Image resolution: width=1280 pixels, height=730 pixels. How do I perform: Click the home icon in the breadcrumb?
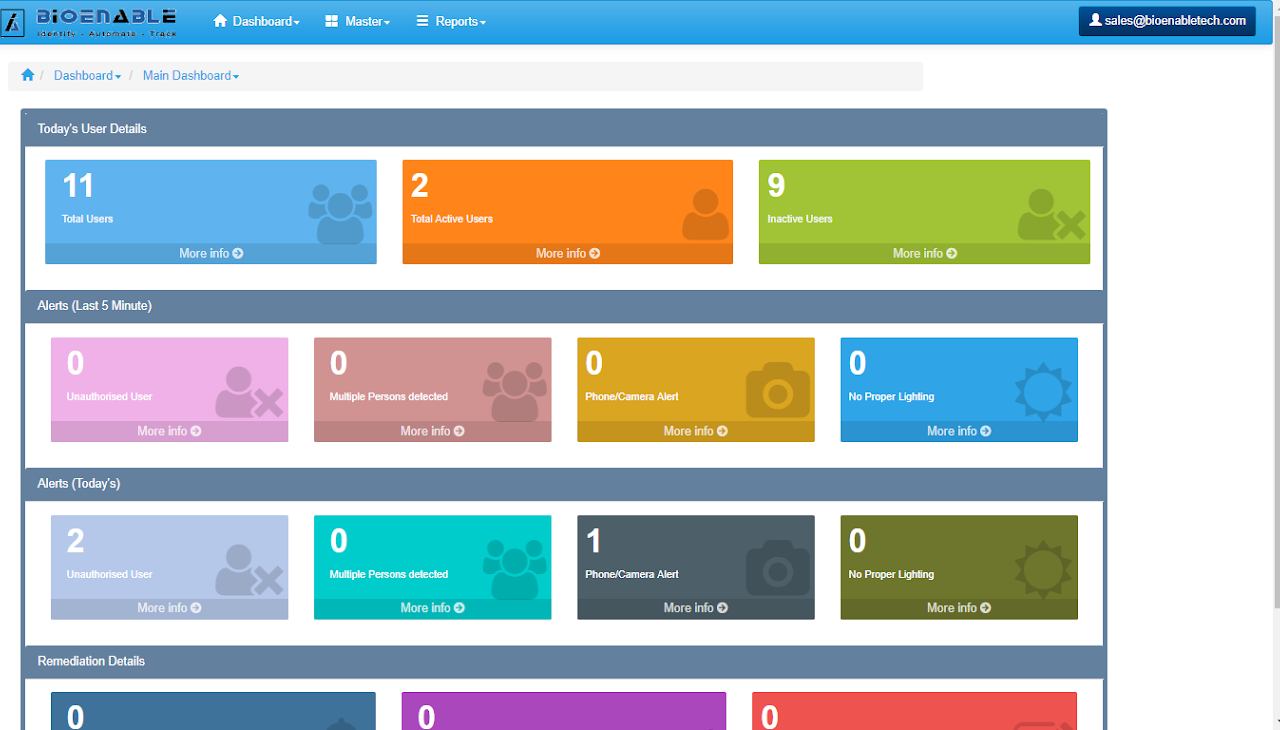[28, 75]
